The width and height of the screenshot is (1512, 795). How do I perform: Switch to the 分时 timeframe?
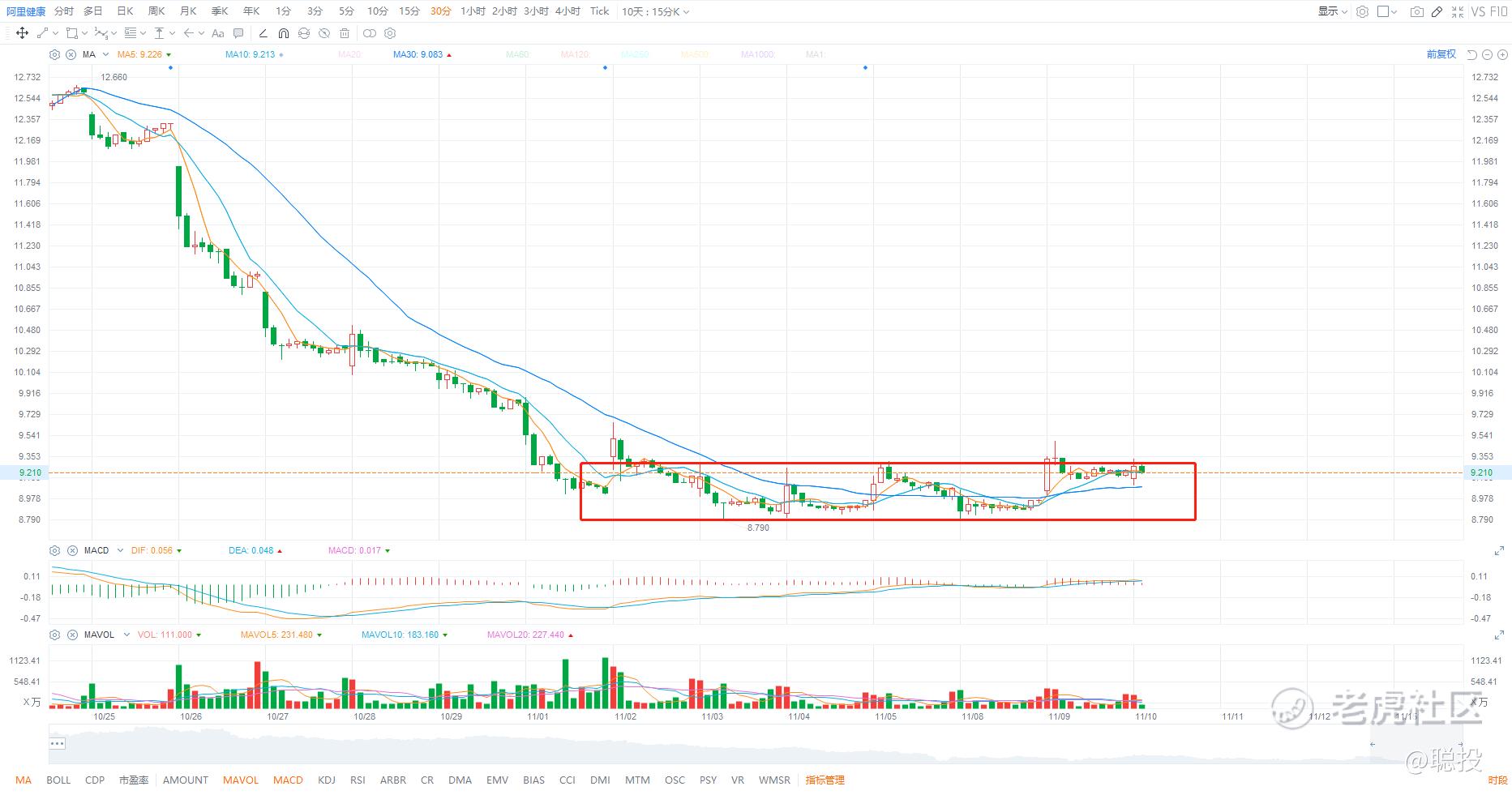(x=63, y=11)
